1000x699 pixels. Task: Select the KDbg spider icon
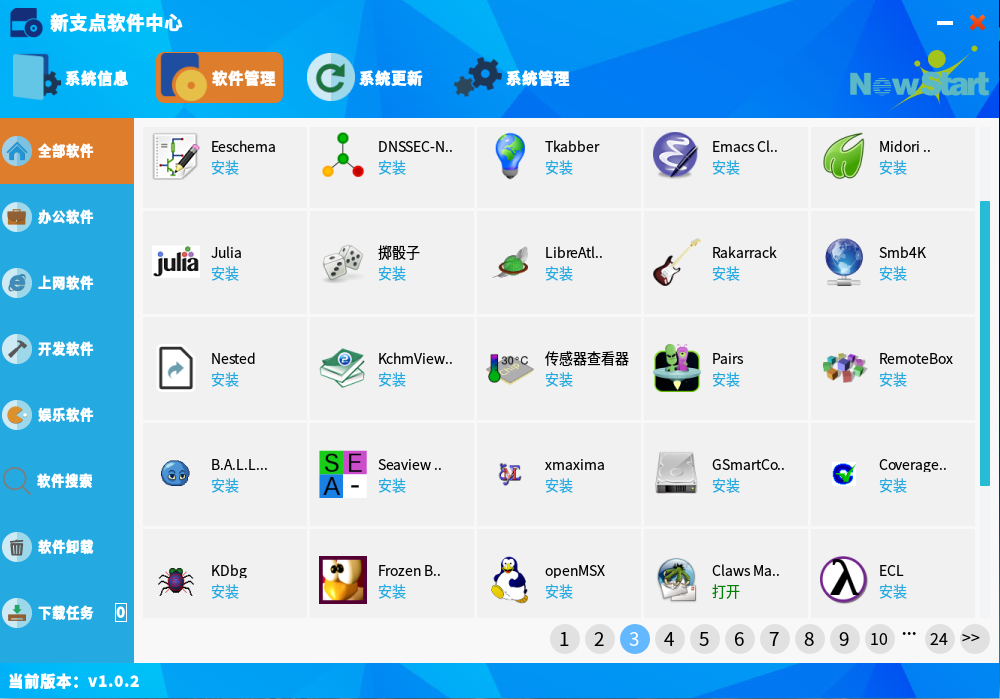pos(176,580)
